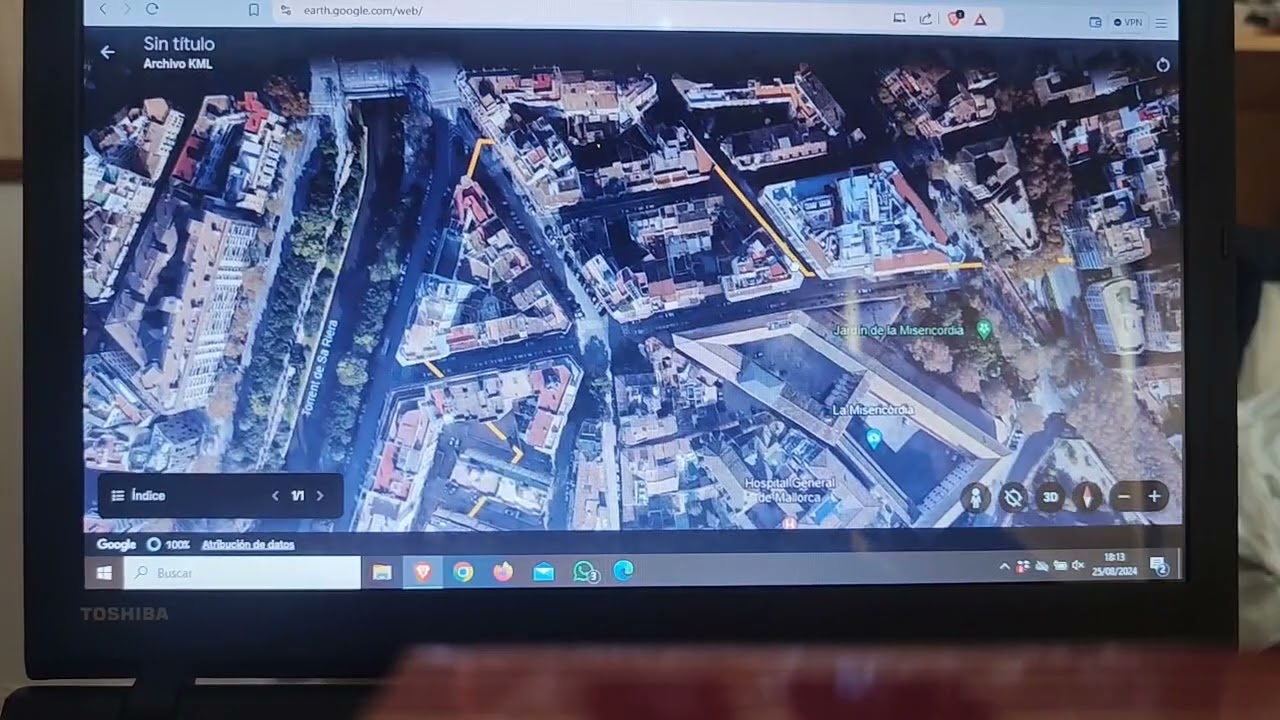Open the Índice table of contents
Image resolution: width=1280 pixels, height=720 pixels.
coord(138,495)
